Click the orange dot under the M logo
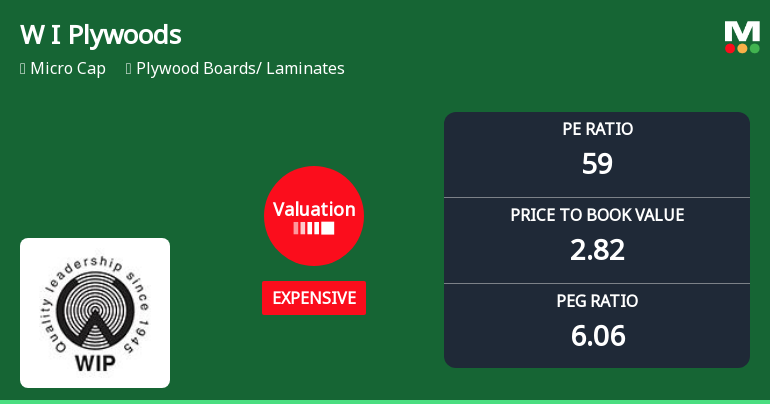 (742, 48)
